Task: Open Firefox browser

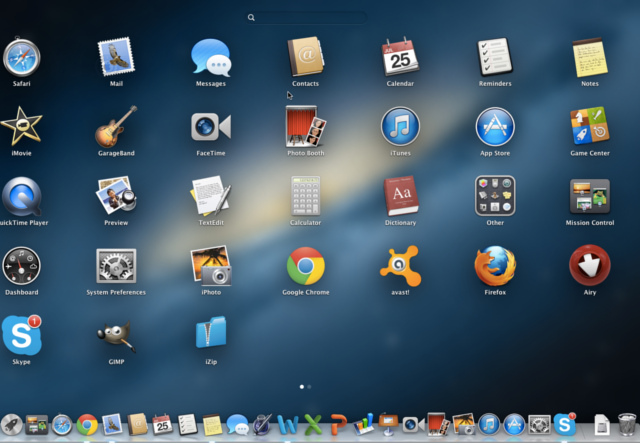Action: (495, 266)
